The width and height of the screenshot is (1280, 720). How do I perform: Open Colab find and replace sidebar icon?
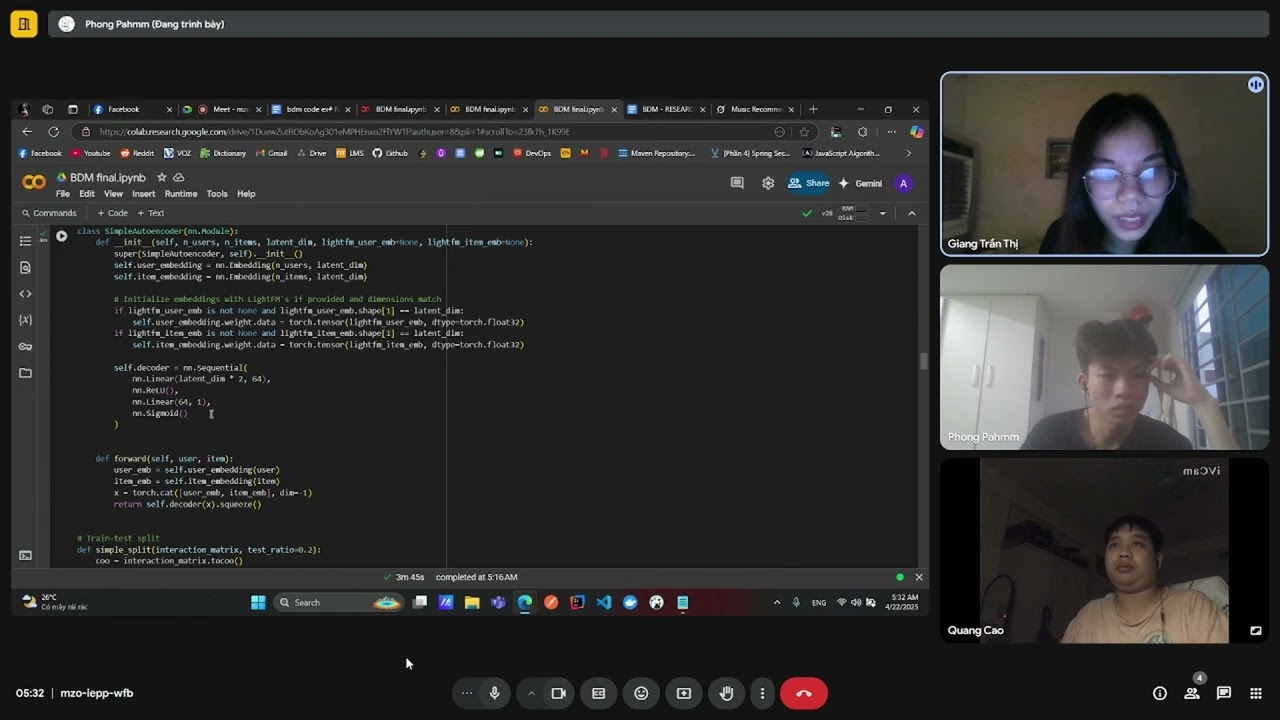pos(25,267)
